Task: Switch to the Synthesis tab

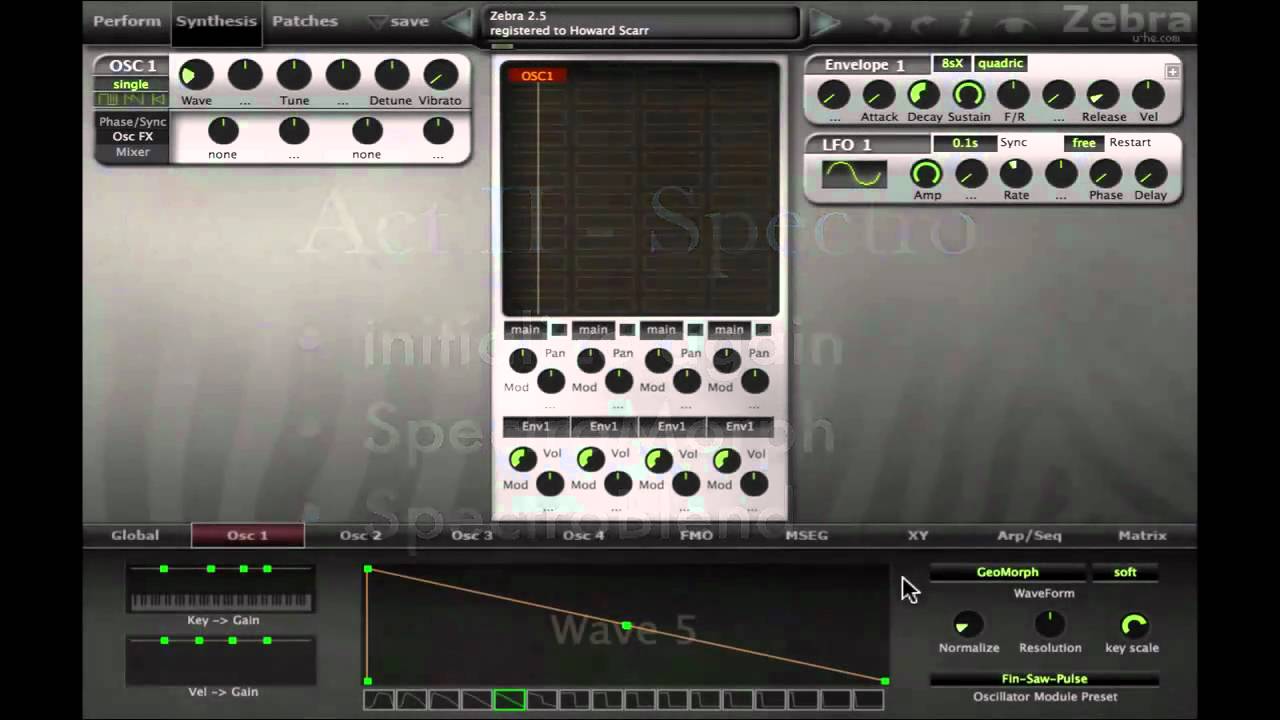Action: 216,21
